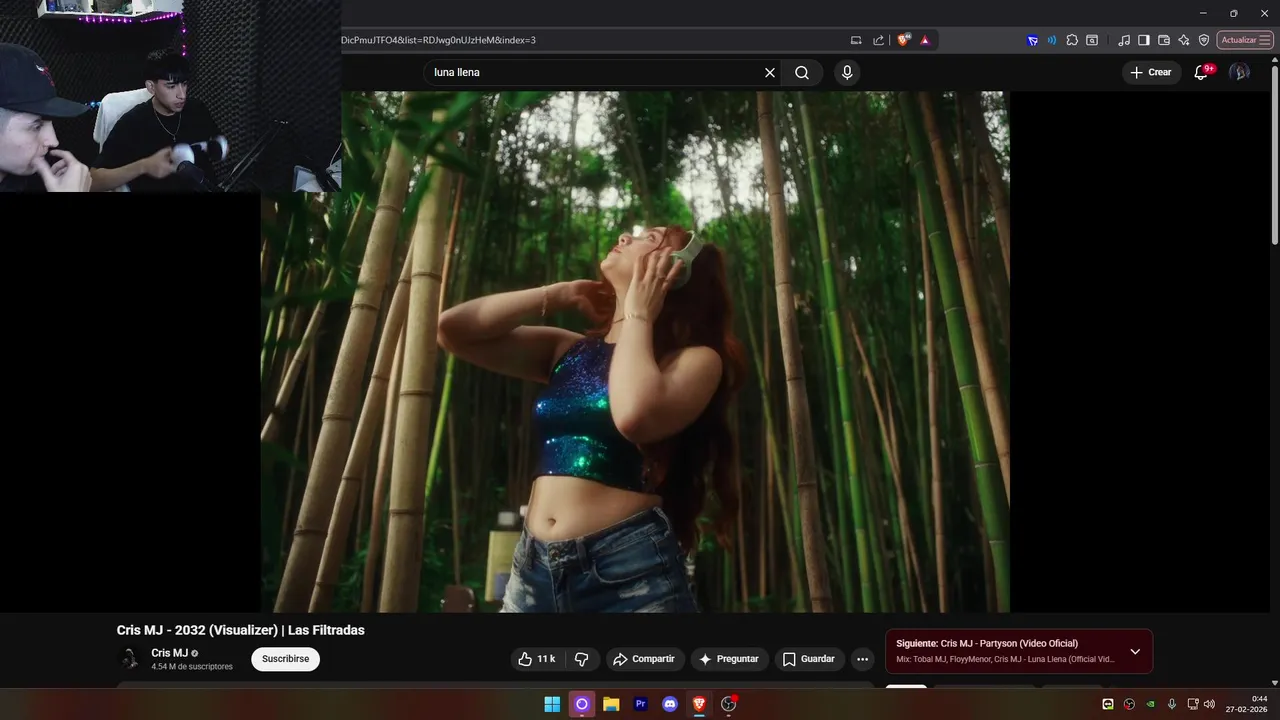Open YouTube notifications bell
Screen dimensions: 1280x720
[1202, 72]
